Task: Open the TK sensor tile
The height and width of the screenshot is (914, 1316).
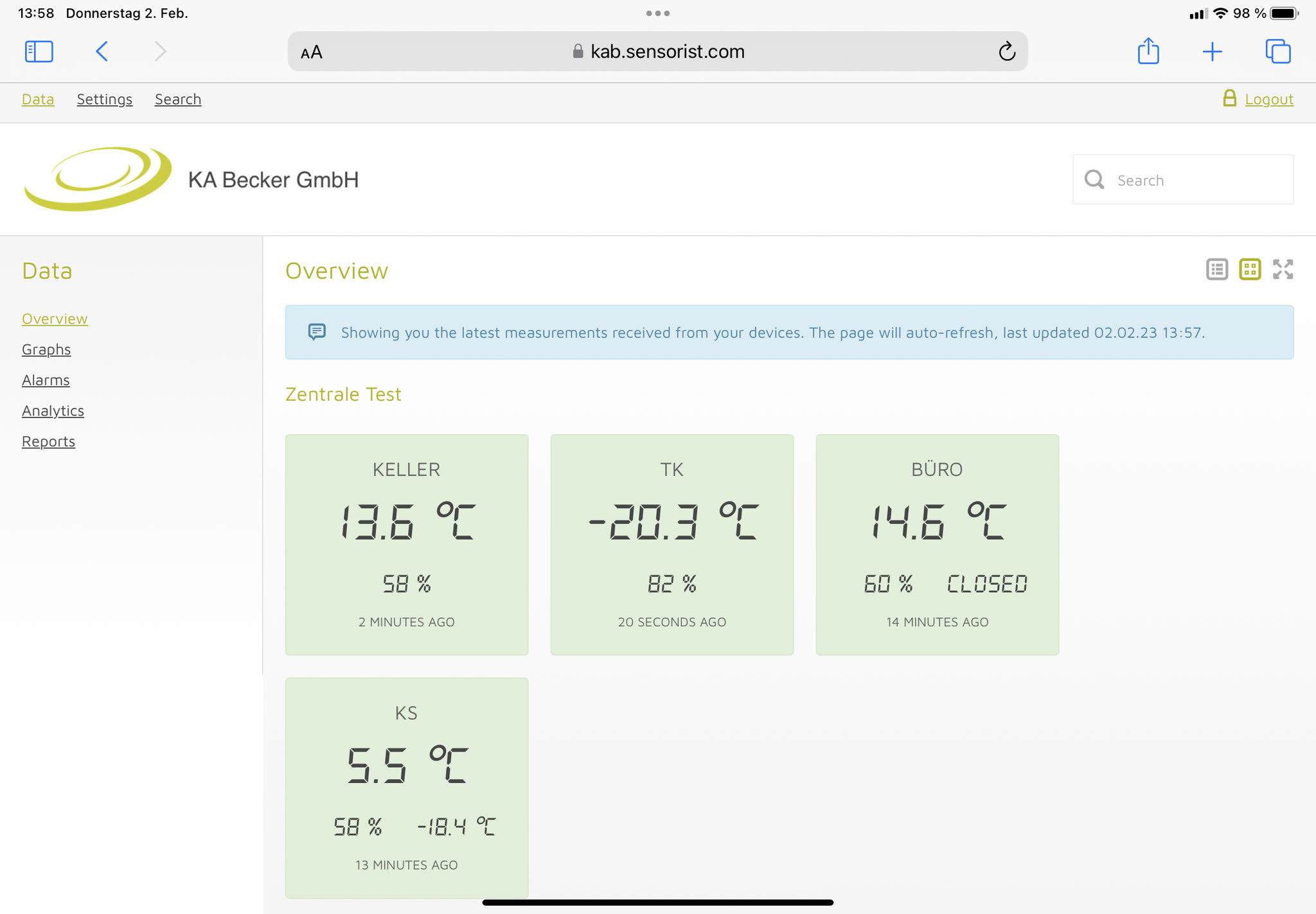Action: tap(671, 545)
